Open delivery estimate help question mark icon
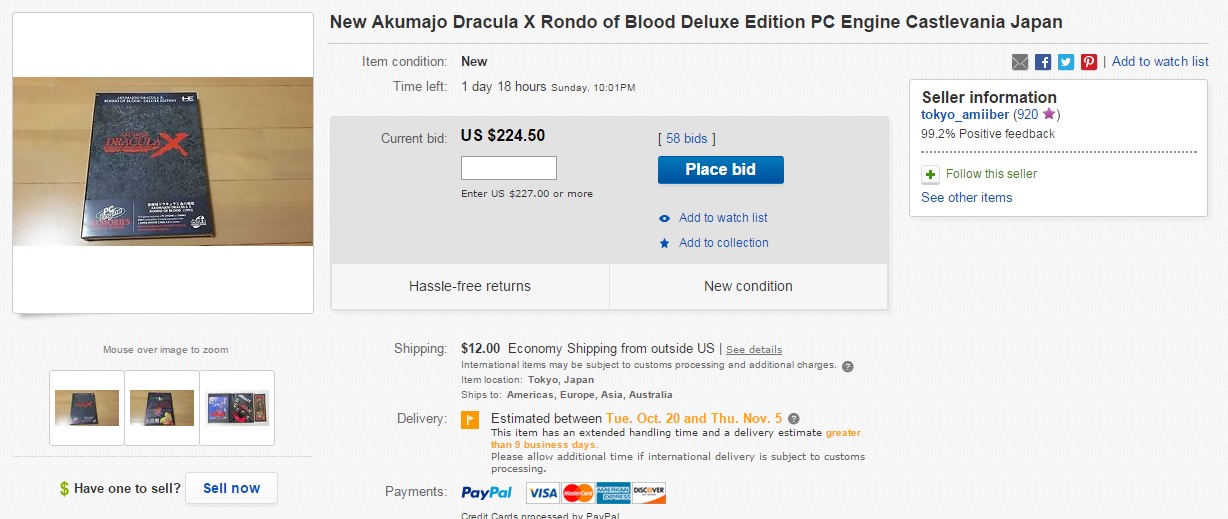 (794, 418)
